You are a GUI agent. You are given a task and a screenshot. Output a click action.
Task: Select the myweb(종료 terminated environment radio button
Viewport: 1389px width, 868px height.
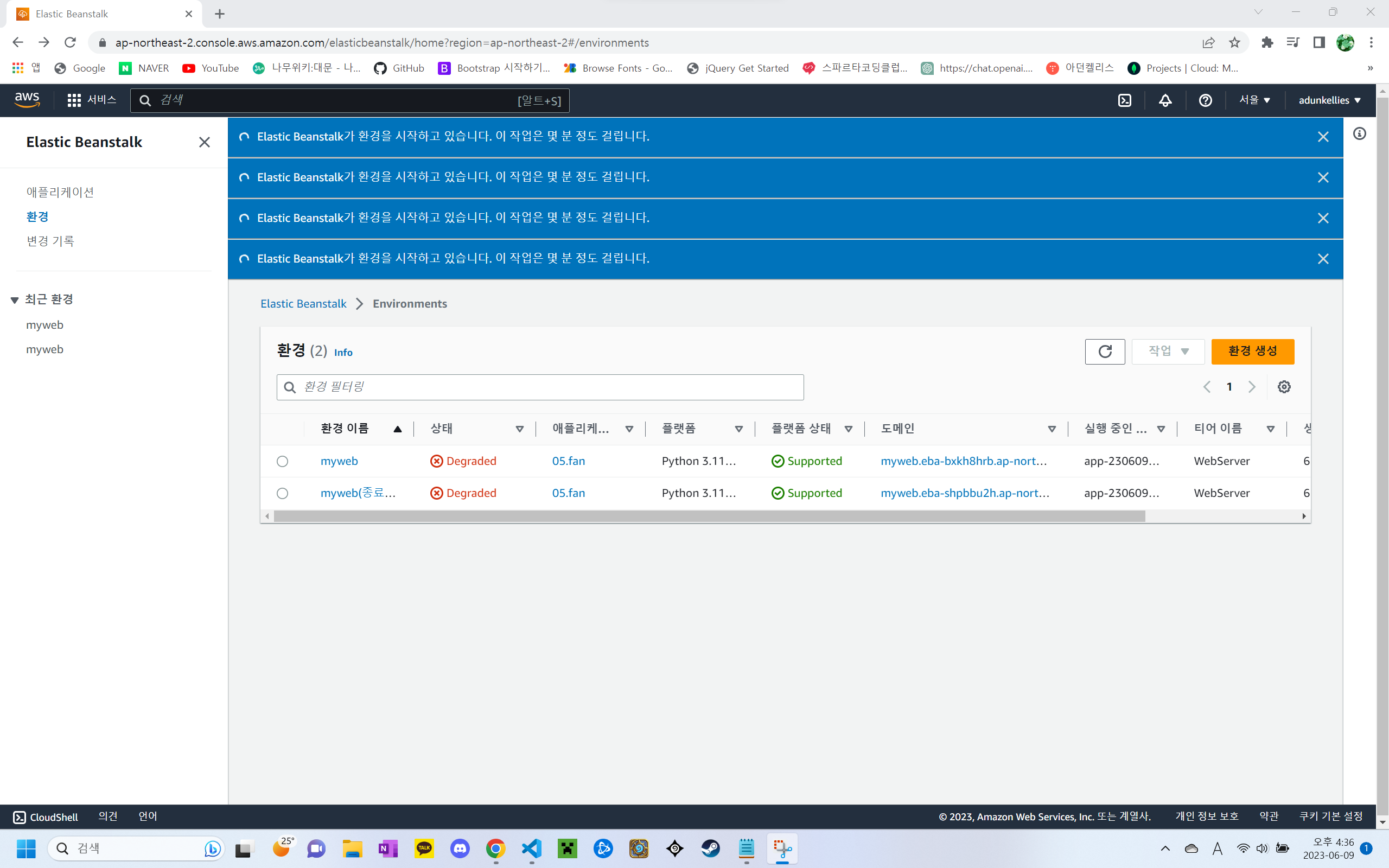coord(282,494)
